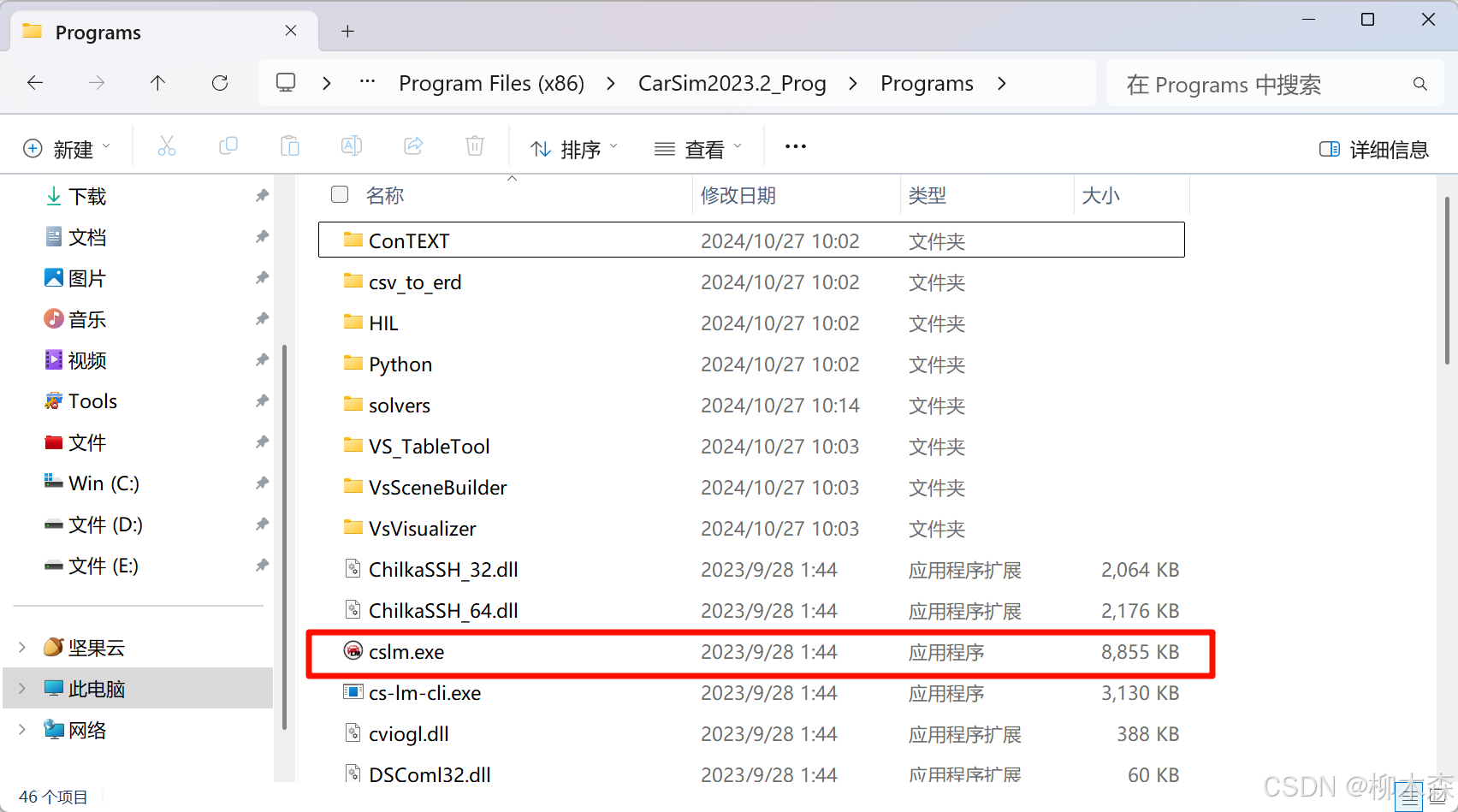This screenshot has width=1458, height=812.
Task: Expand chevron after Programs in address bar
Action: click(x=1002, y=83)
